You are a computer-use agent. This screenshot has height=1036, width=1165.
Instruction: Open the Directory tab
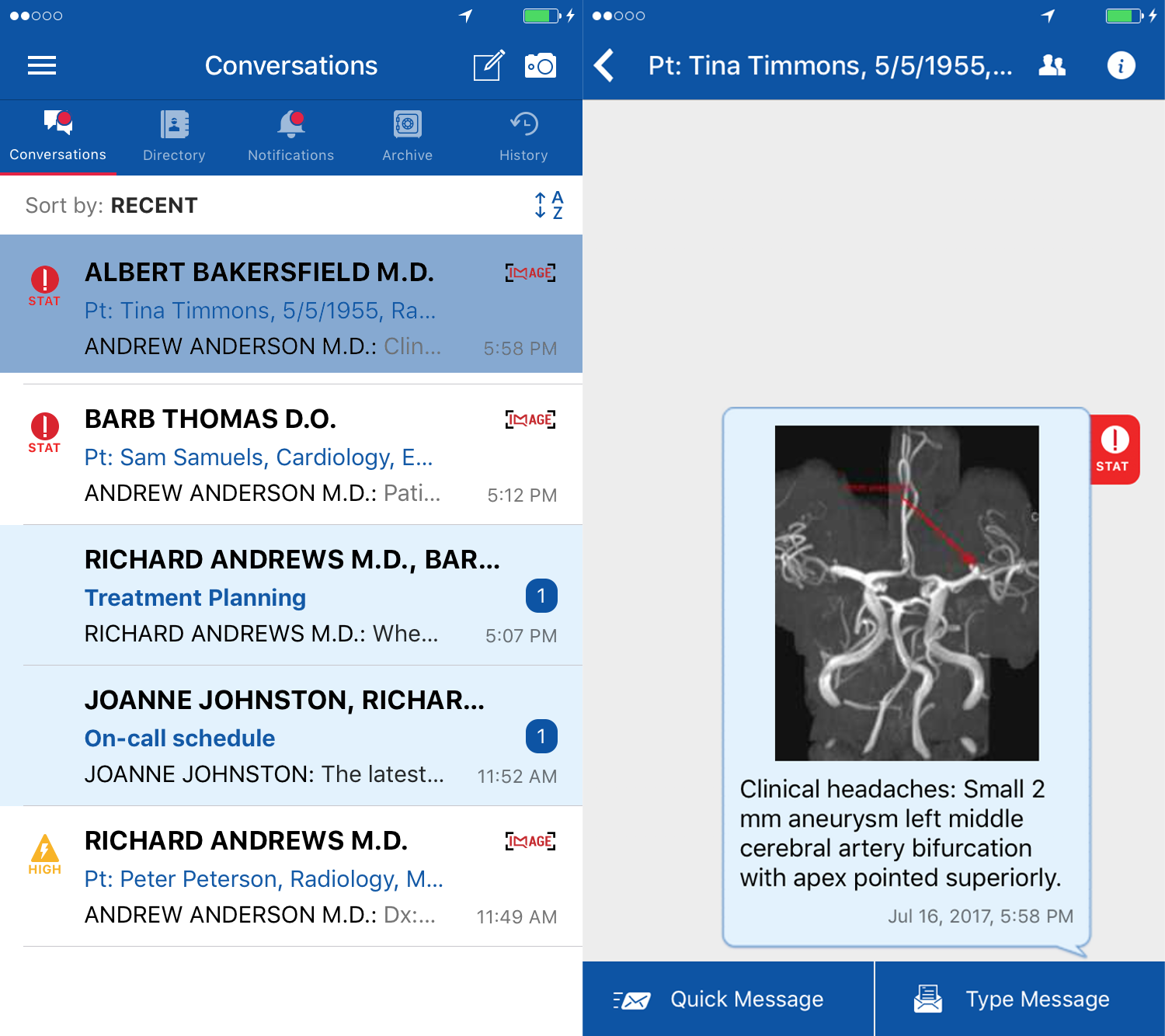pyautogui.click(x=175, y=137)
